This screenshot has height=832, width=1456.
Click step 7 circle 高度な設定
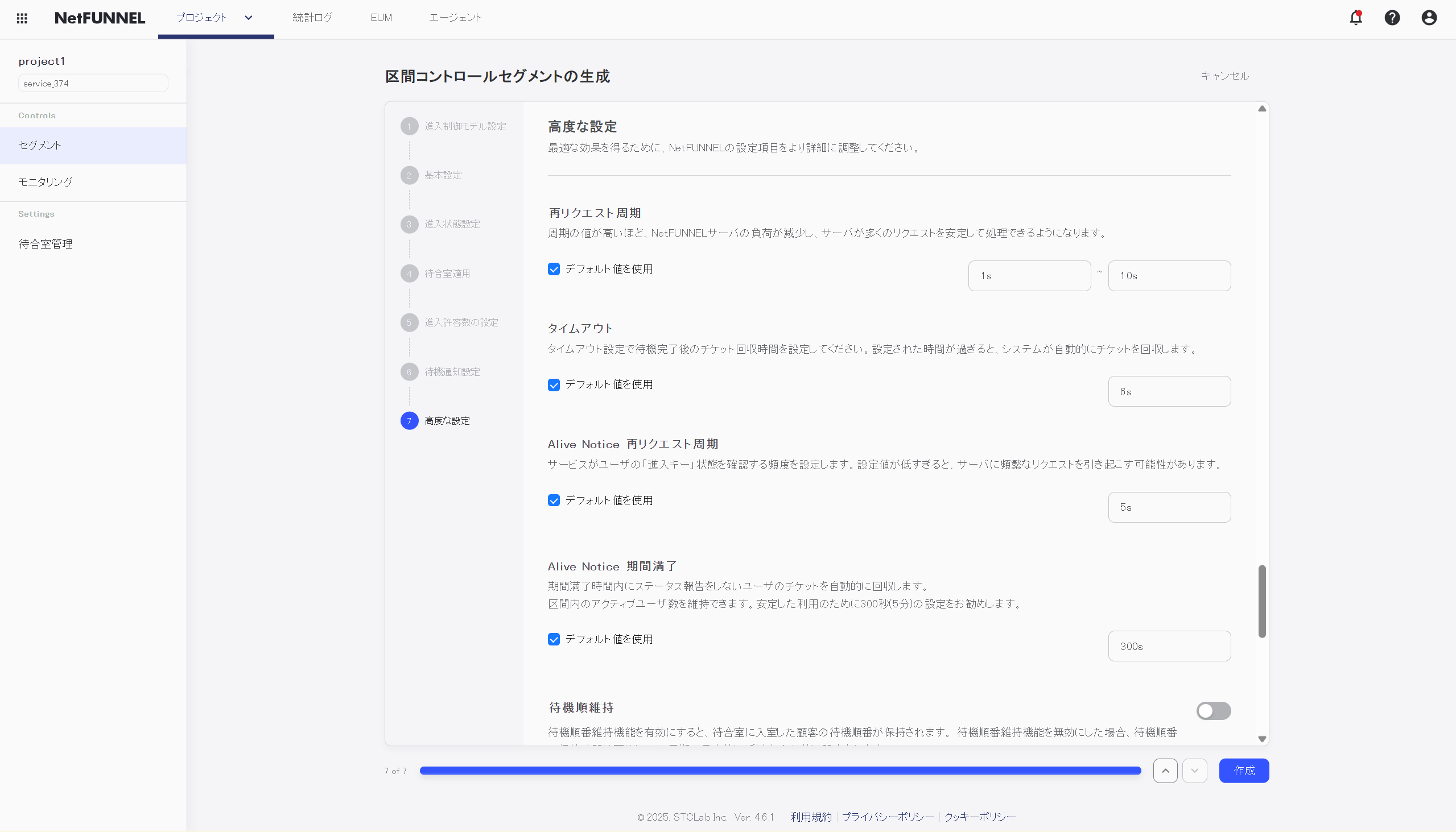click(x=409, y=421)
